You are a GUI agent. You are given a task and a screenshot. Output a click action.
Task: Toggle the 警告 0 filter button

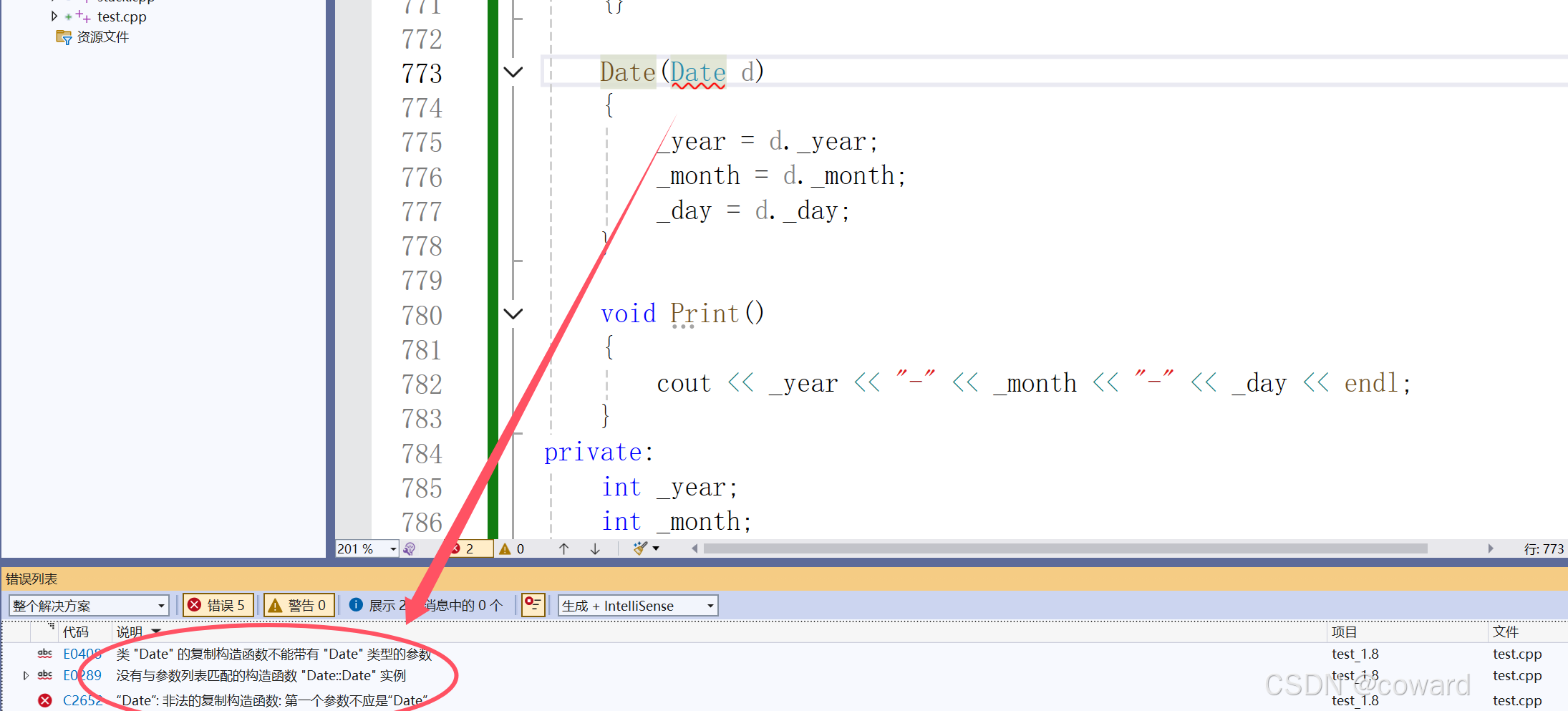pos(299,606)
